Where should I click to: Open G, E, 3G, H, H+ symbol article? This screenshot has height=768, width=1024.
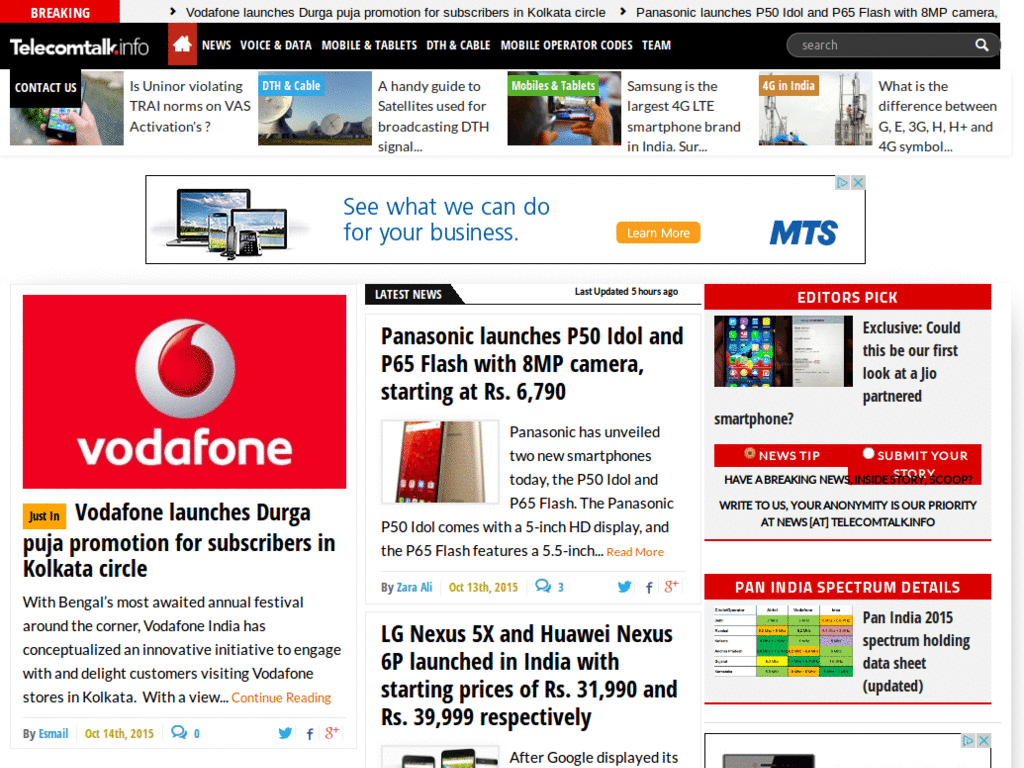(x=937, y=116)
